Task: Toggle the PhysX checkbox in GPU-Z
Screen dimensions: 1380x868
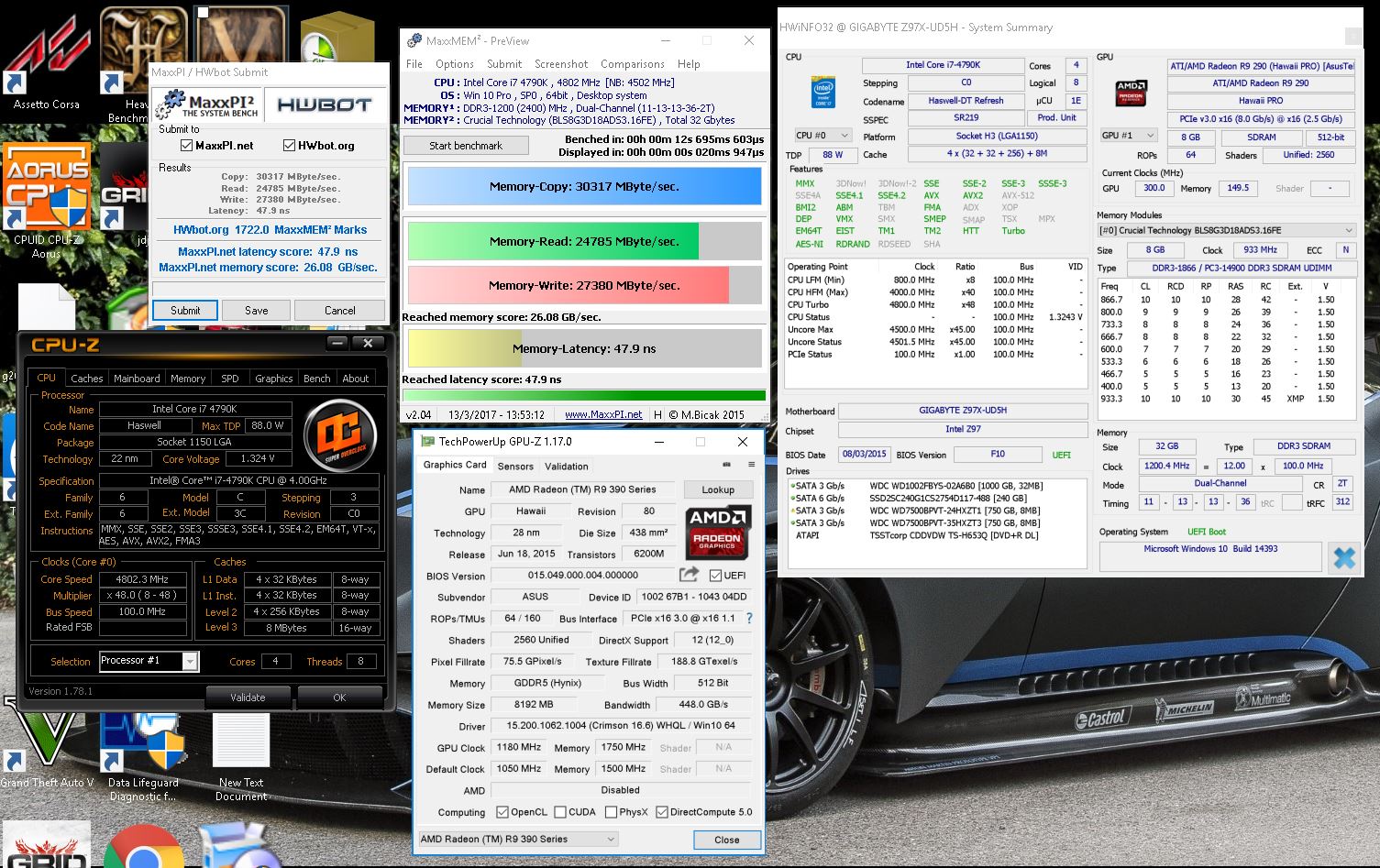Action: (610, 812)
